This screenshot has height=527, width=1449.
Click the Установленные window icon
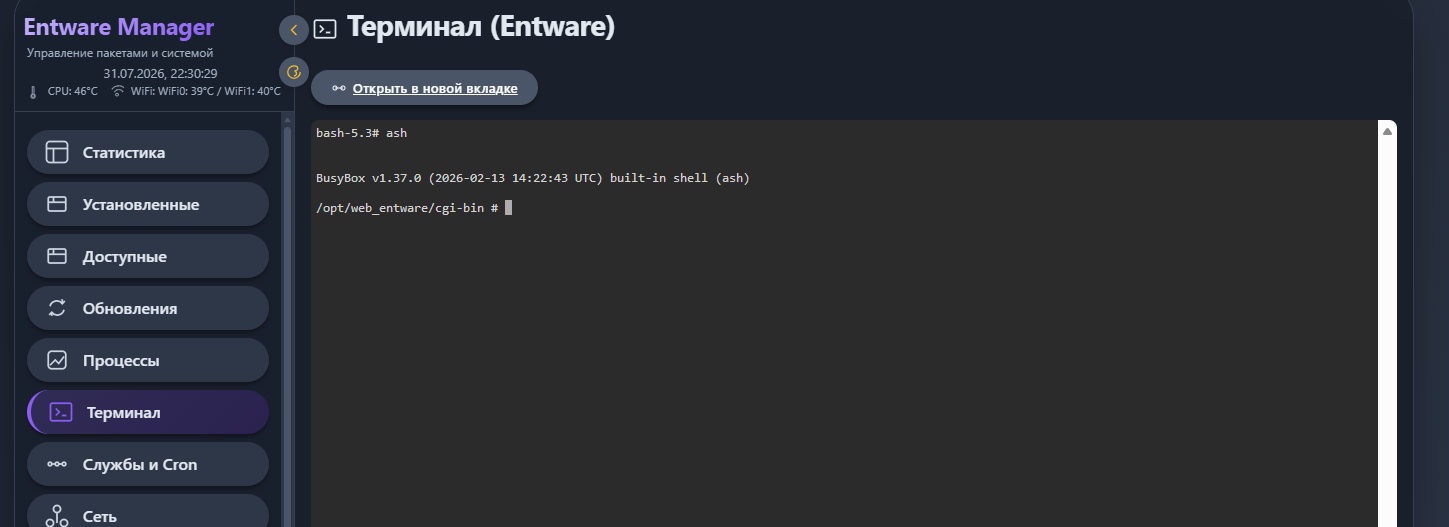click(x=57, y=204)
